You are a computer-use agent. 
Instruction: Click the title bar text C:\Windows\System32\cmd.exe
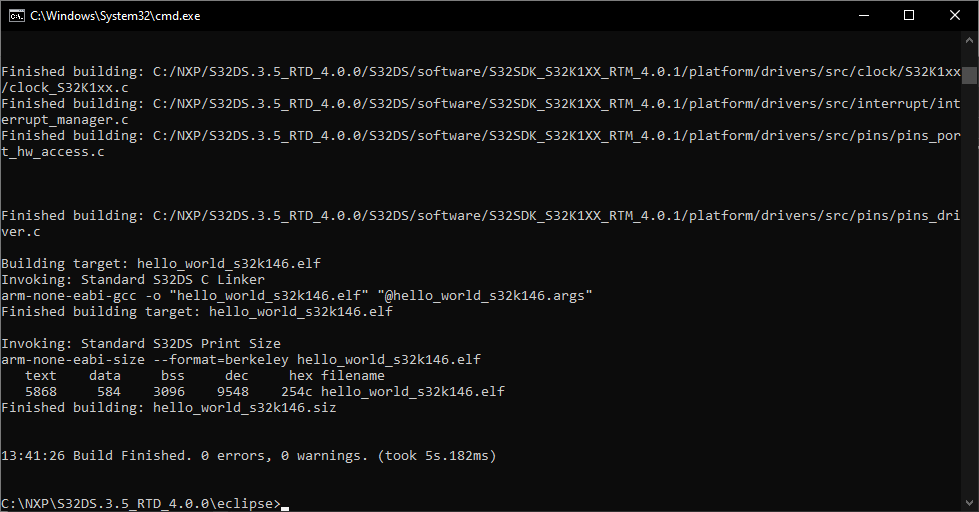click(x=113, y=15)
